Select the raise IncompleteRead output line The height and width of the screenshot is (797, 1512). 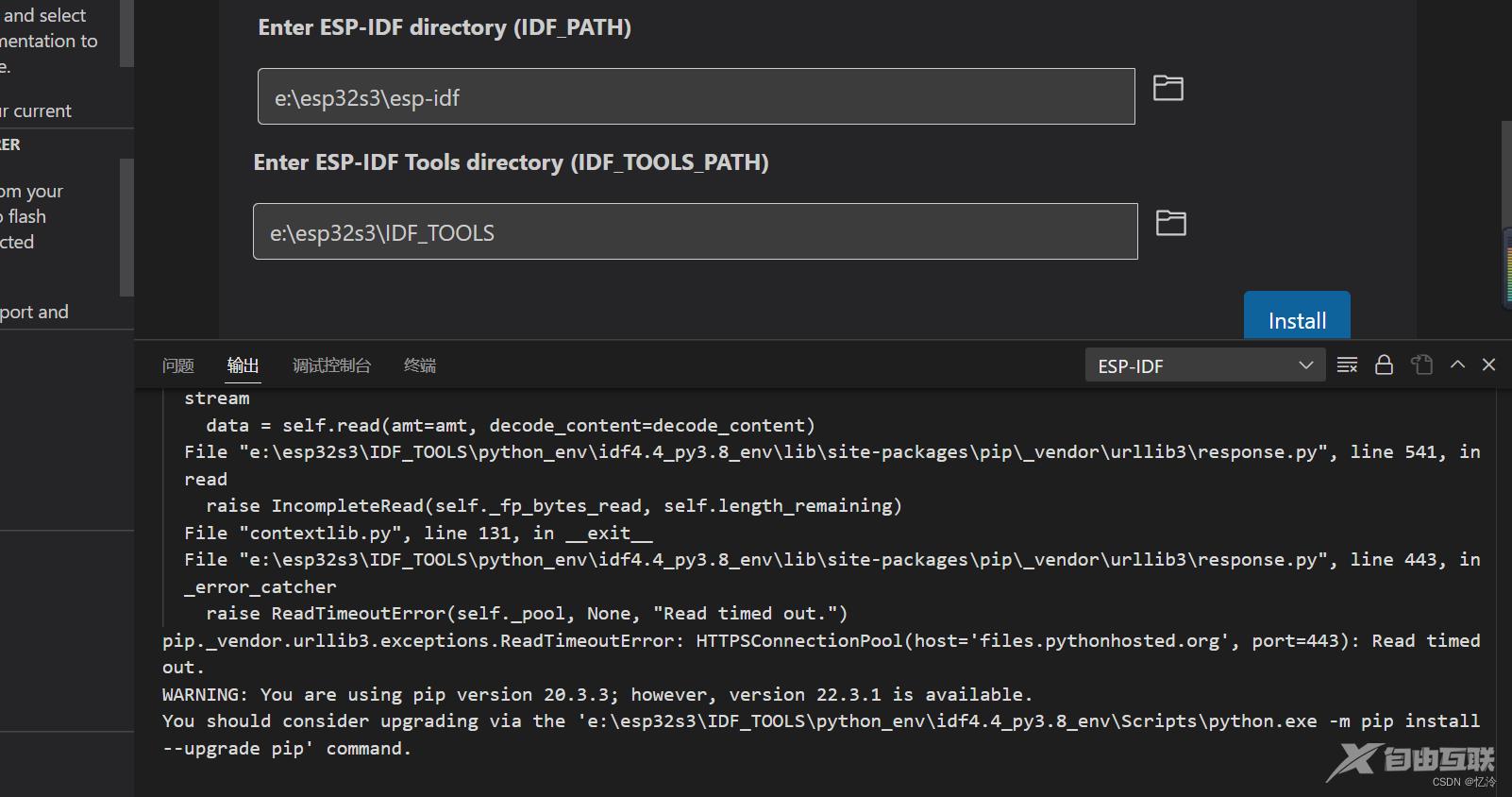[x=554, y=506]
